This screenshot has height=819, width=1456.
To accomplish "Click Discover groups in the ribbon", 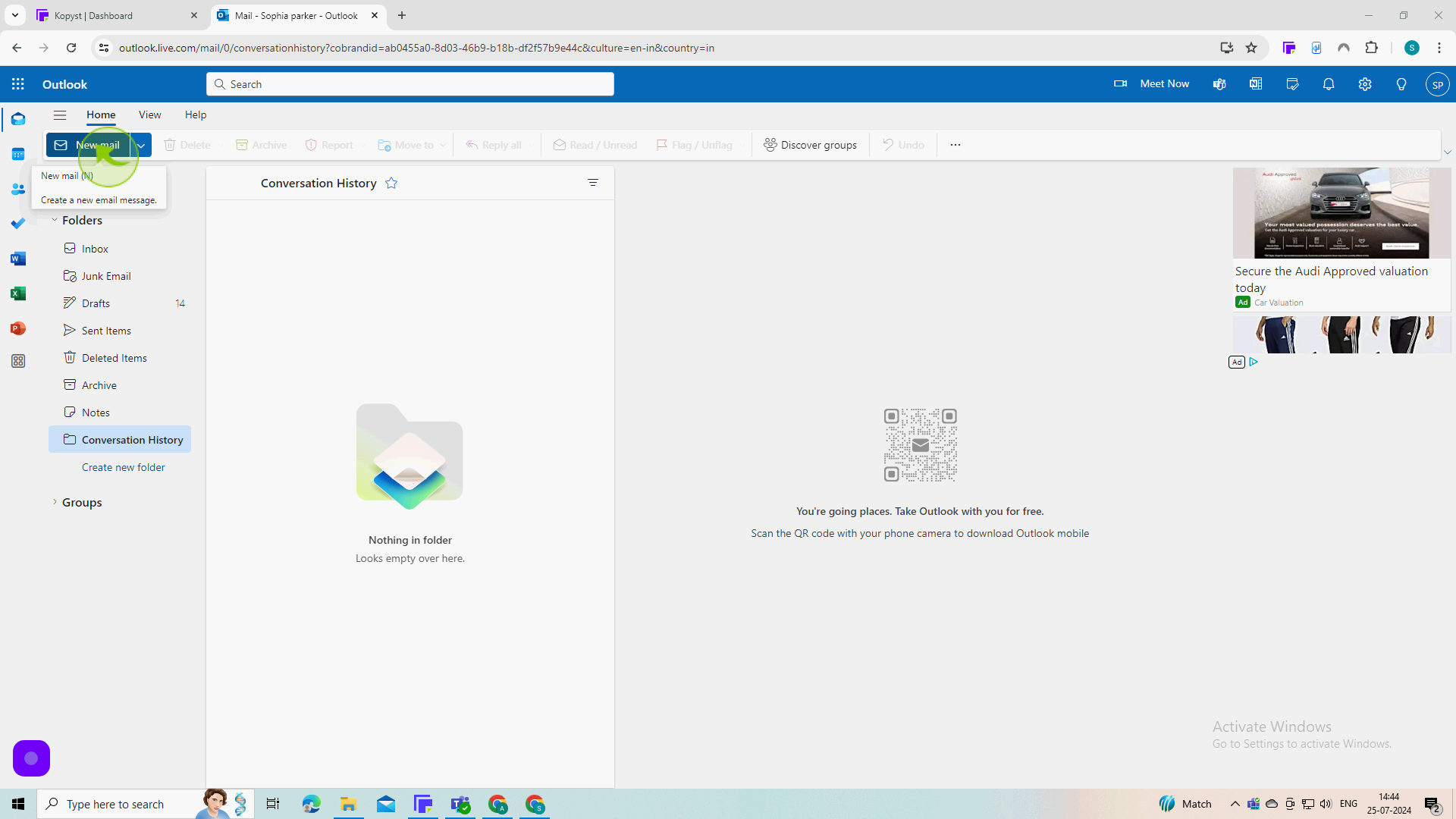I will pyautogui.click(x=810, y=145).
